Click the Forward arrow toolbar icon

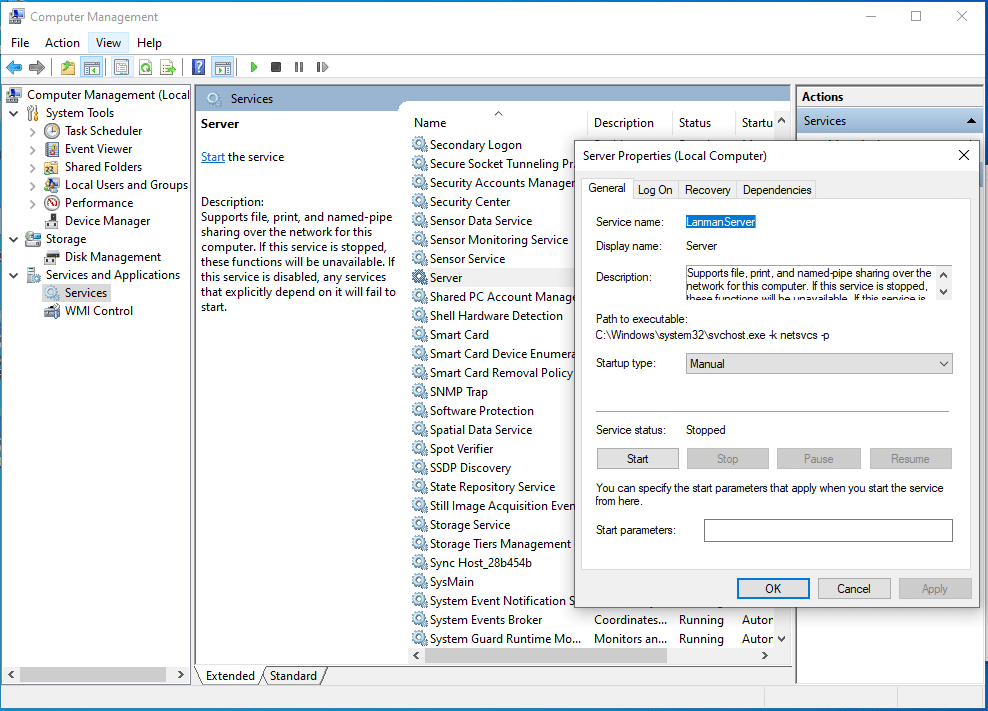coord(37,67)
